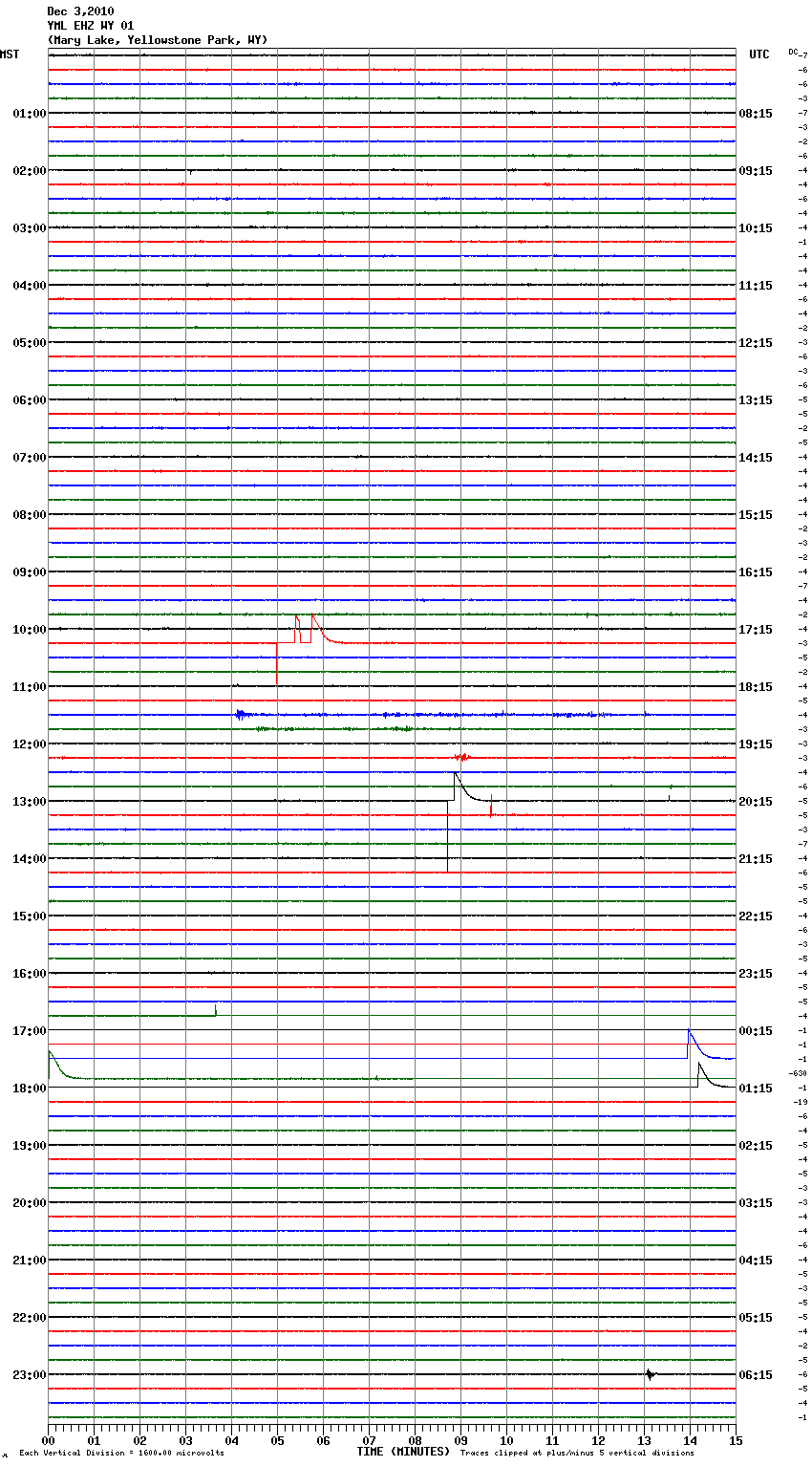This screenshot has height=1466, width=812.
Task: Click the "Traces clipped at plus/minus 5 vertical divisions" note
Action: coord(577,1453)
